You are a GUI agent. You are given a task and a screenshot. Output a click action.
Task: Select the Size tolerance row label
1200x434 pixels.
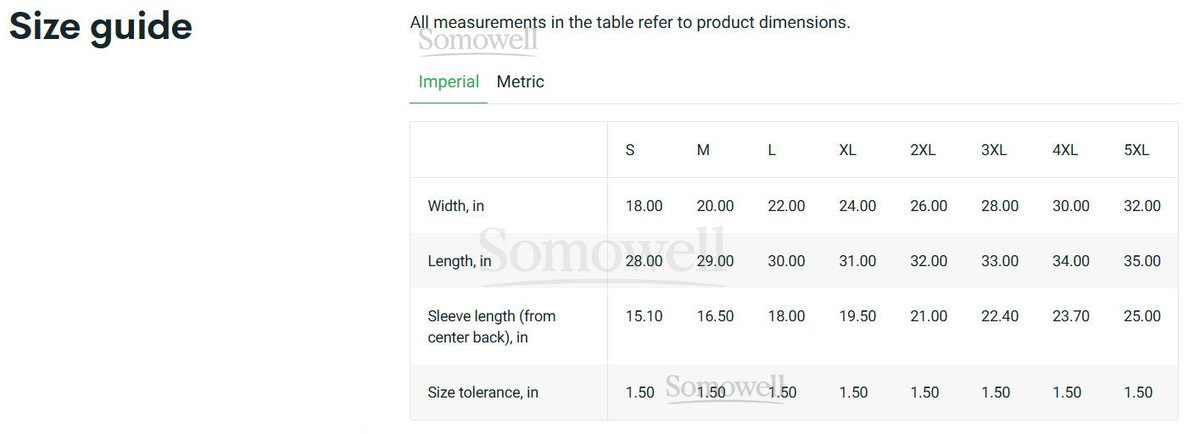[483, 392]
